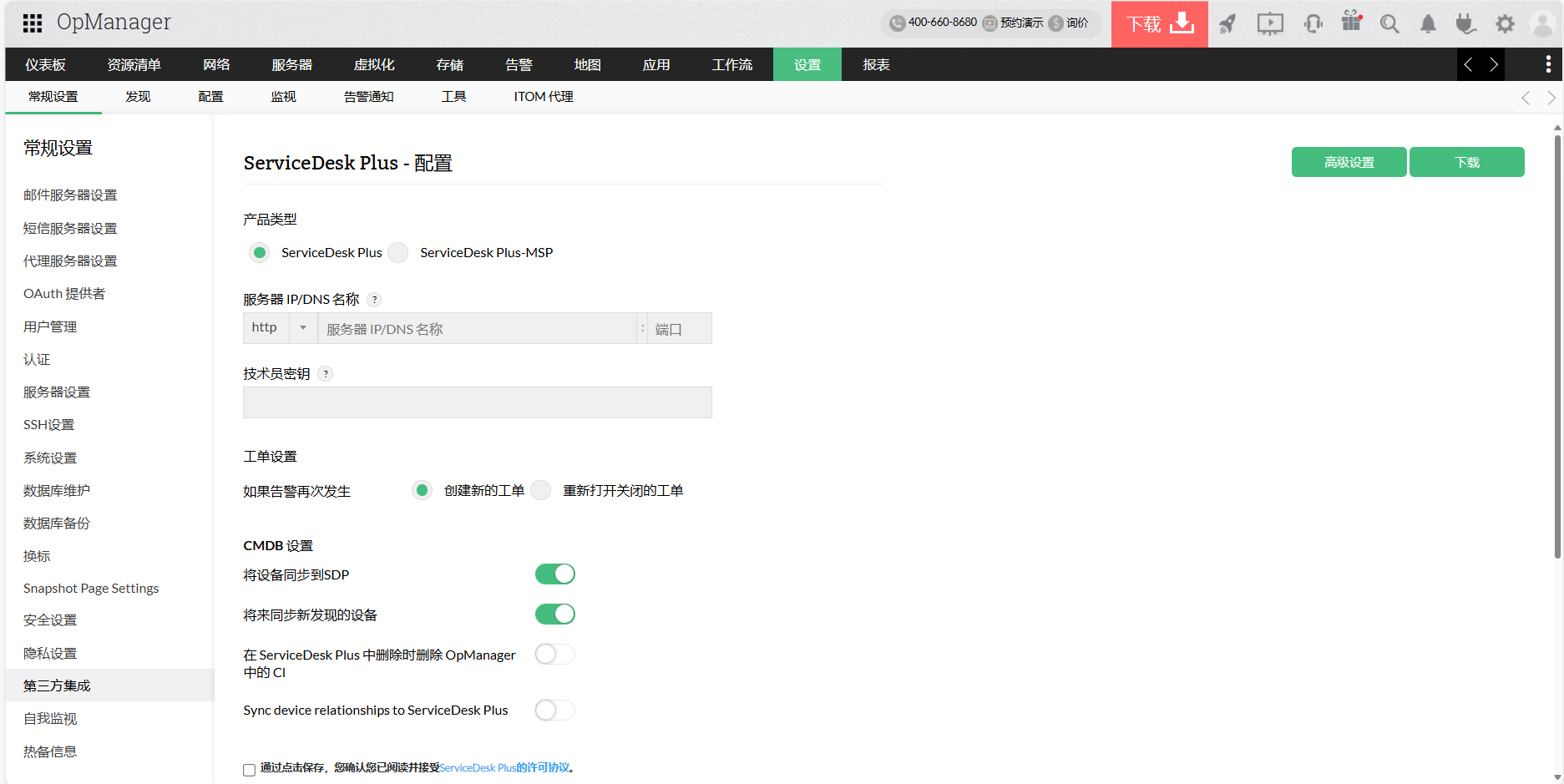The image size is (1564, 784).
Task: Open the gear settings icon
Action: coord(1505,23)
